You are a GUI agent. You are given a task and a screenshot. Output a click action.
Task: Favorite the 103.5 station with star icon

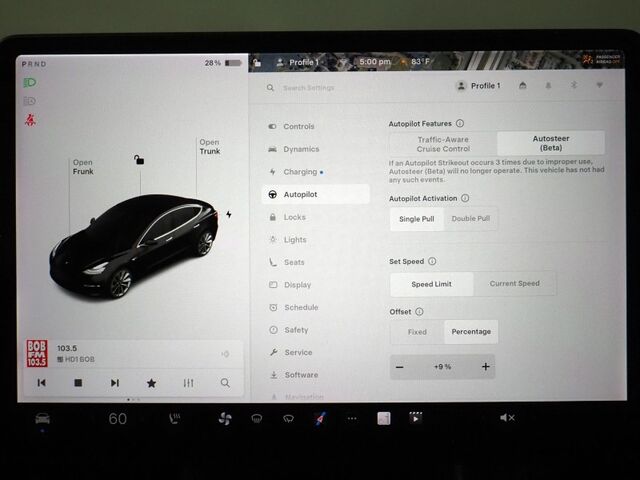pyautogui.click(x=151, y=383)
